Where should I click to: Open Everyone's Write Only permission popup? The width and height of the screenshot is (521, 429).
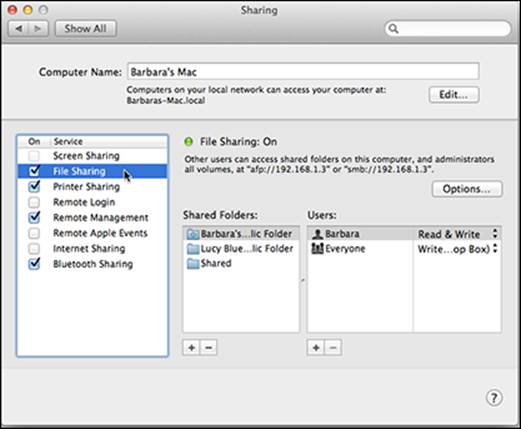458,249
